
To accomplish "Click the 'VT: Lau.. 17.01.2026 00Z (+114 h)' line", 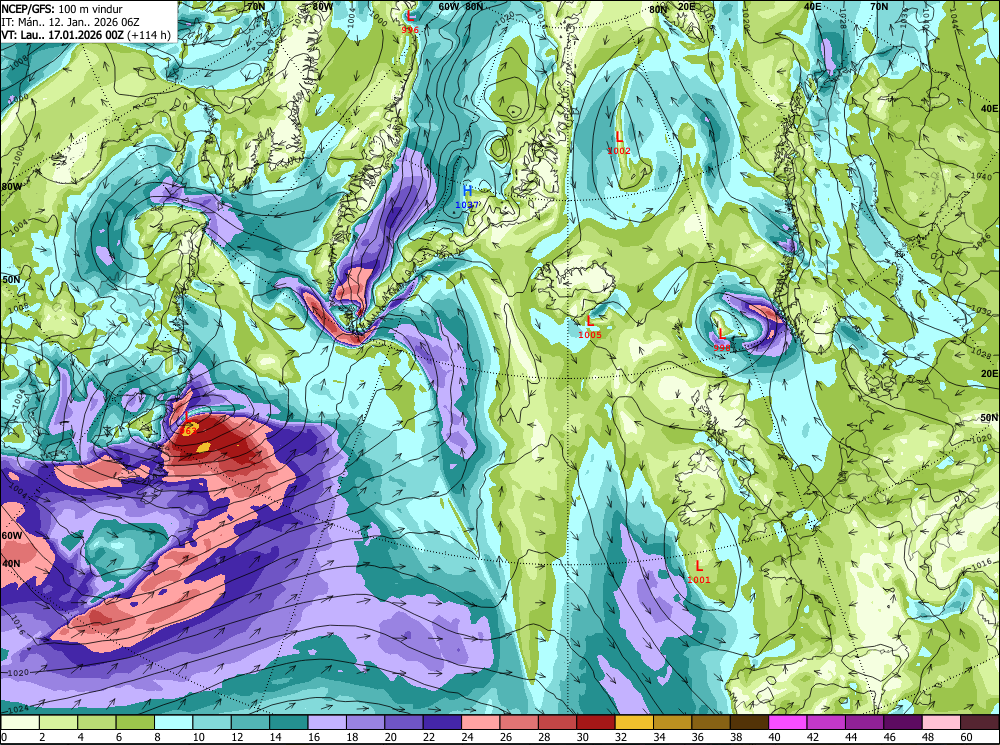I will pyautogui.click(x=86, y=34).
